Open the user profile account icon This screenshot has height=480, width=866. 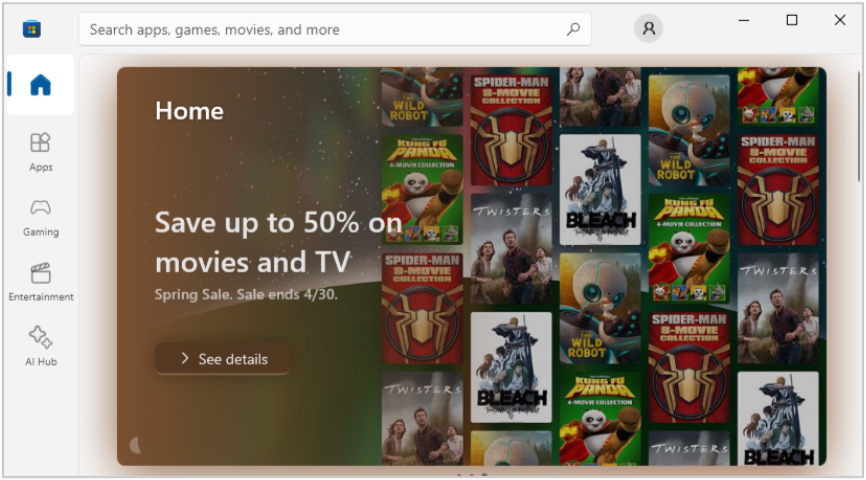click(x=648, y=29)
